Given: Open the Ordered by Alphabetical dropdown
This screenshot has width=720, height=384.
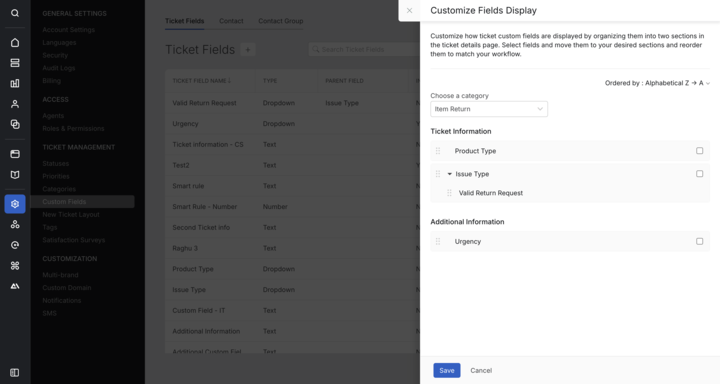Looking at the screenshot, I should 657,83.
